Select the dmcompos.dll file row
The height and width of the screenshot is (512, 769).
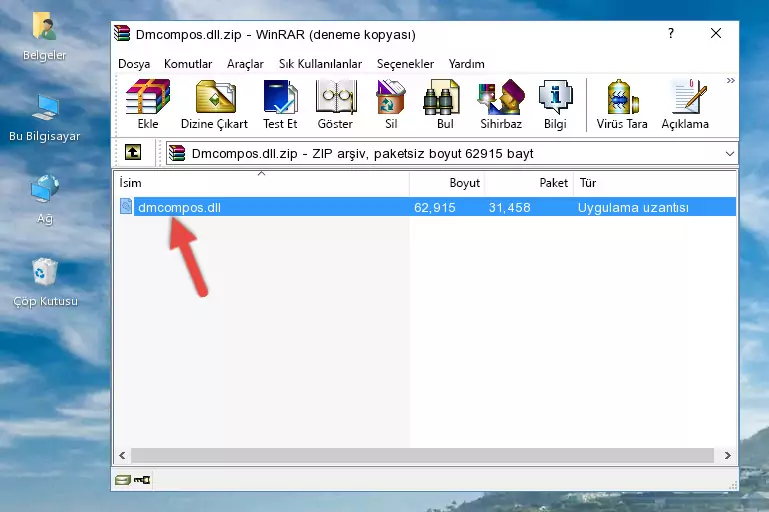427,207
